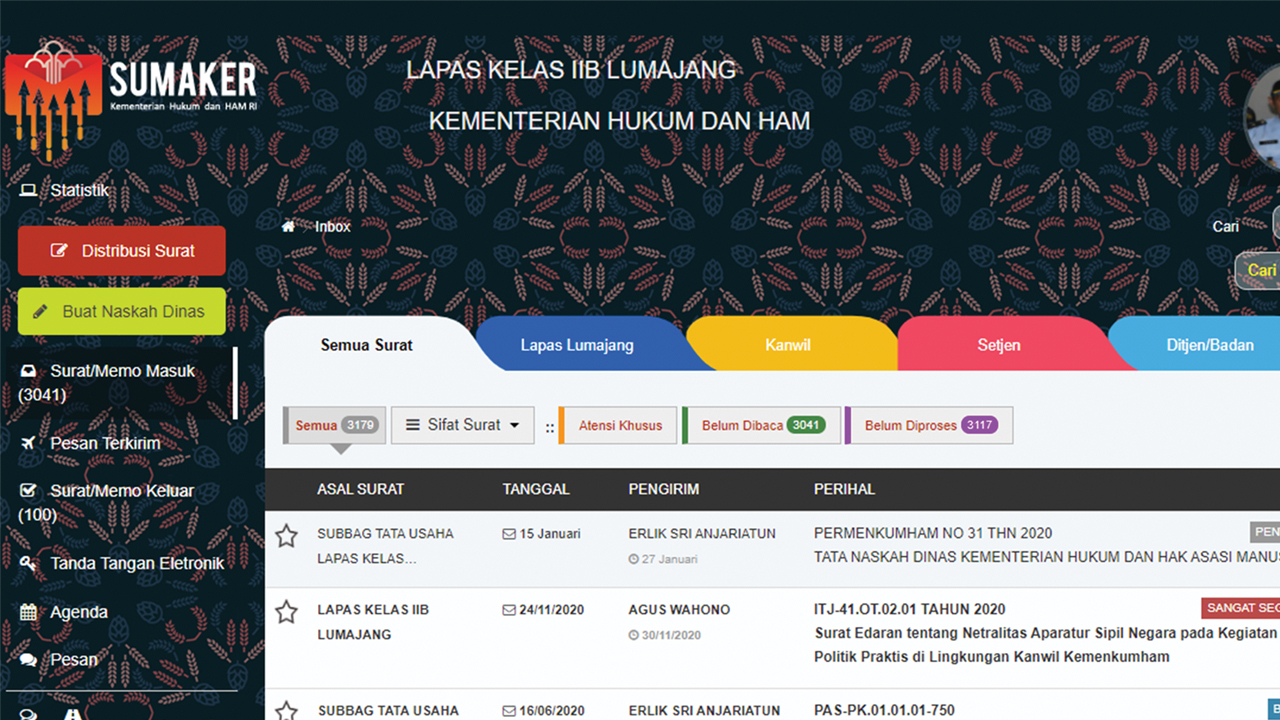Switch to the Ditjen/Badan tab
Viewport: 1280px width, 720px height.
pyautogui.click(x=1210, y=345)
